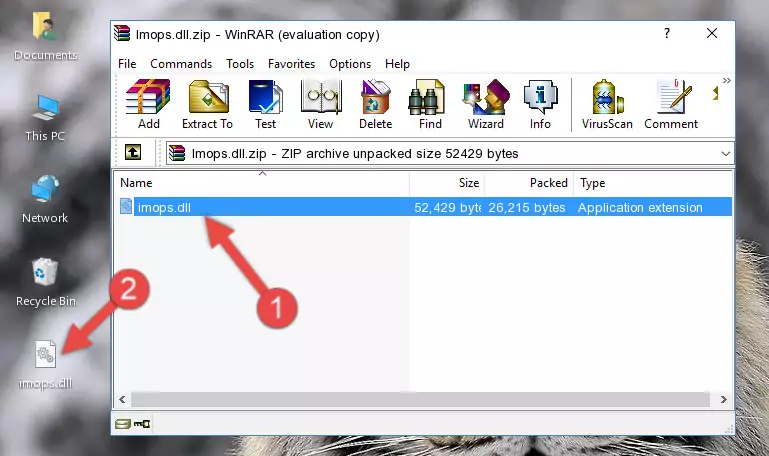The image size is (769, 456).
Task: Open the Tools menu
Action: click(240, 64)
